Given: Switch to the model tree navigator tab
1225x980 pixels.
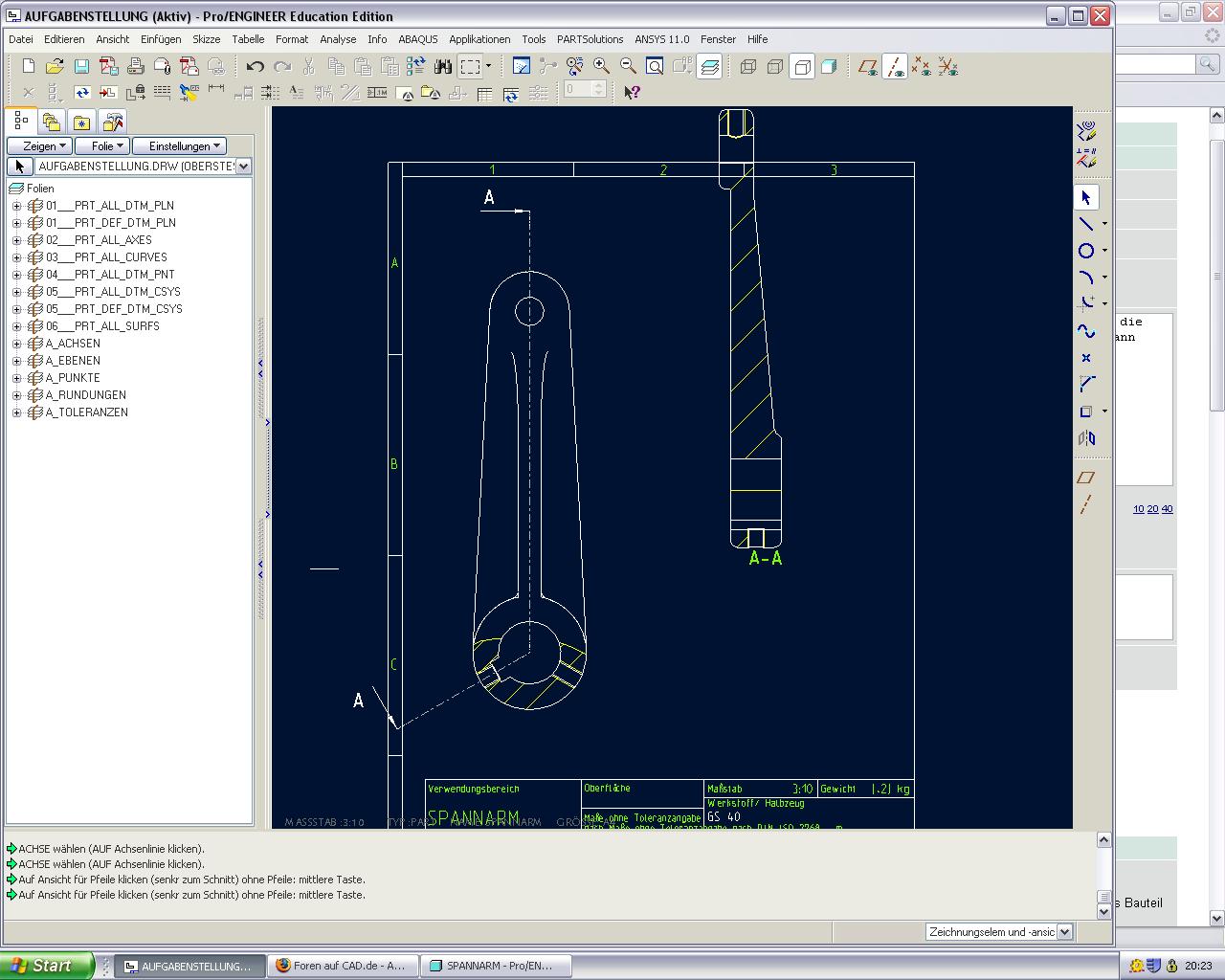Looking at the screenshot, I should (21, 122).
